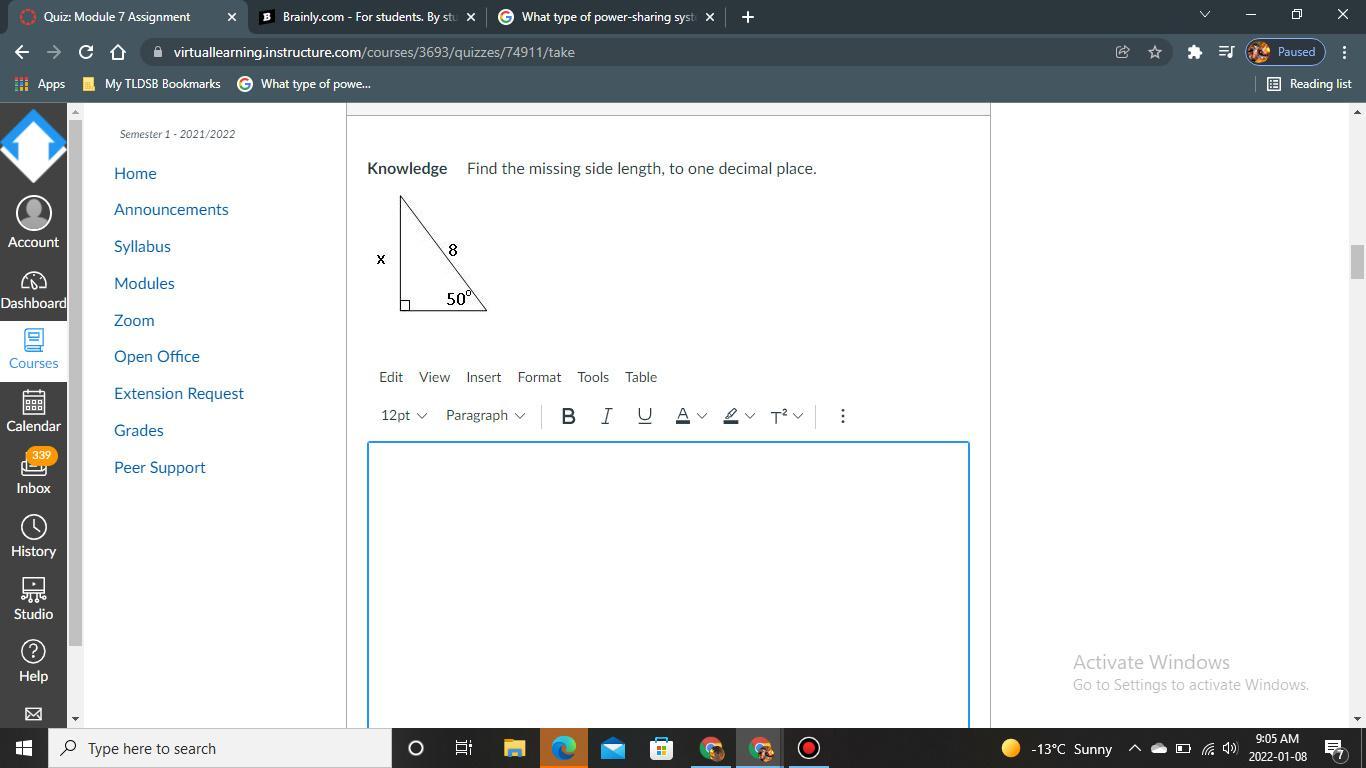Open the Grades course link
The image size is (1366, 768).
(x=139, y=431)
